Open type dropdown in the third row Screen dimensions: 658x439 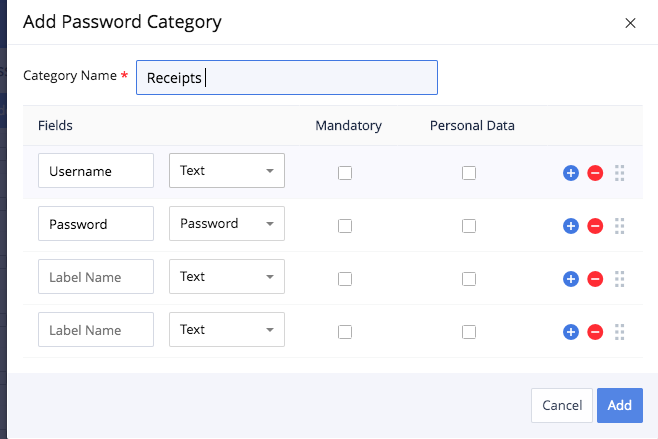[x=227, y=277]
